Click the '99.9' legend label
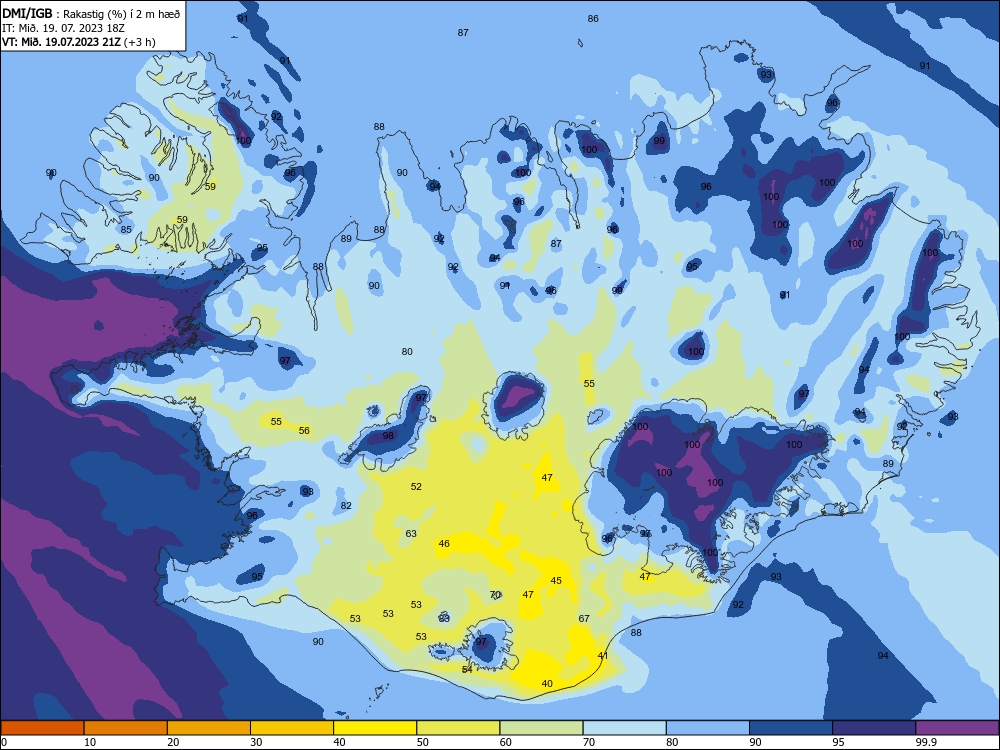The height and width of the screenshot is (750, 1000). (x=926, y=742)
